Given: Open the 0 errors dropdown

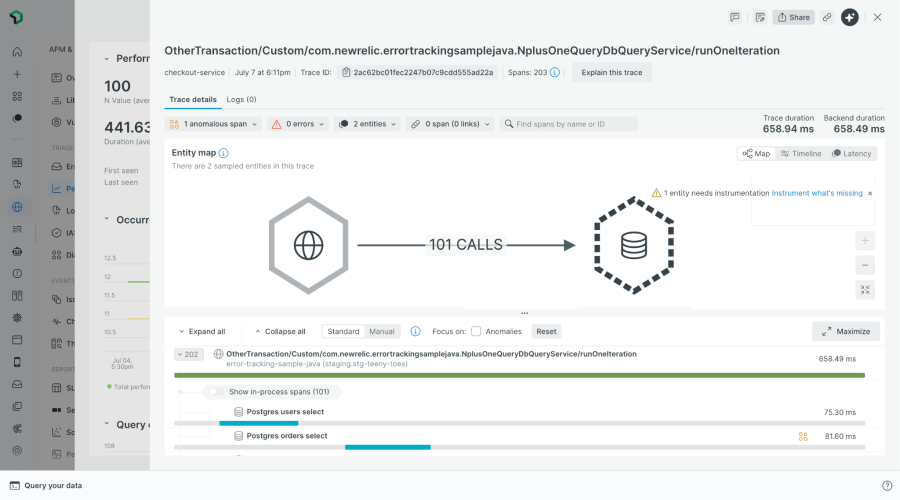Looking at the screenshot, I should tap(298, 124).
